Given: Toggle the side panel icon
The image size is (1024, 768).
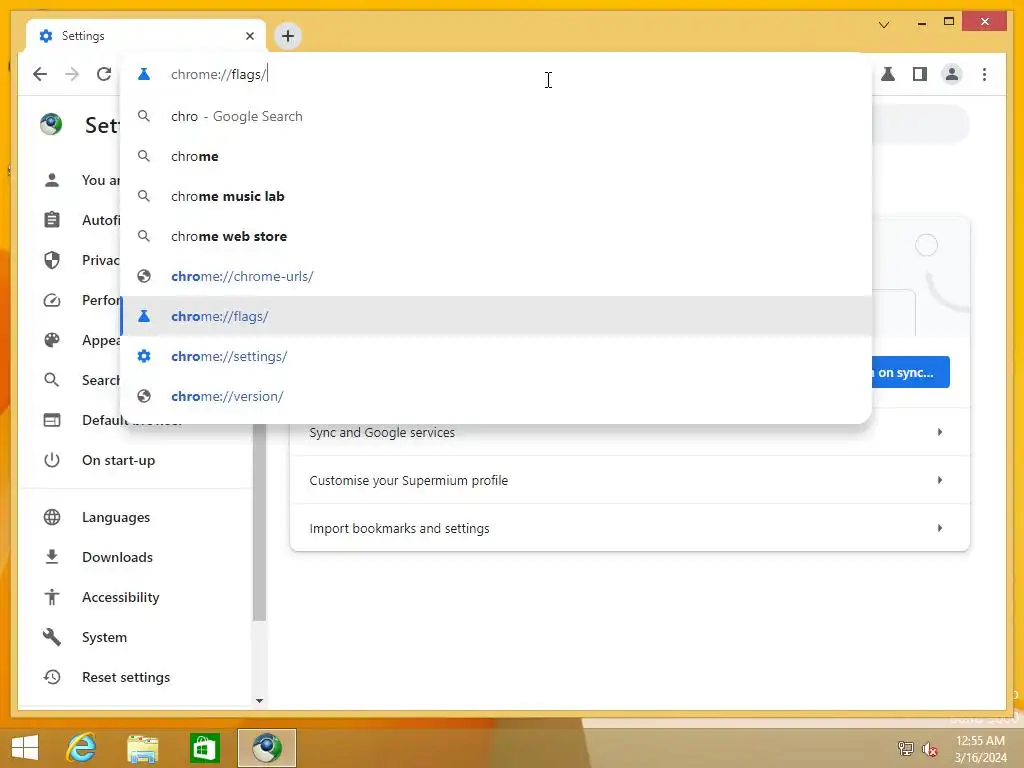Looking at the screenshot, I should (920, 74).
